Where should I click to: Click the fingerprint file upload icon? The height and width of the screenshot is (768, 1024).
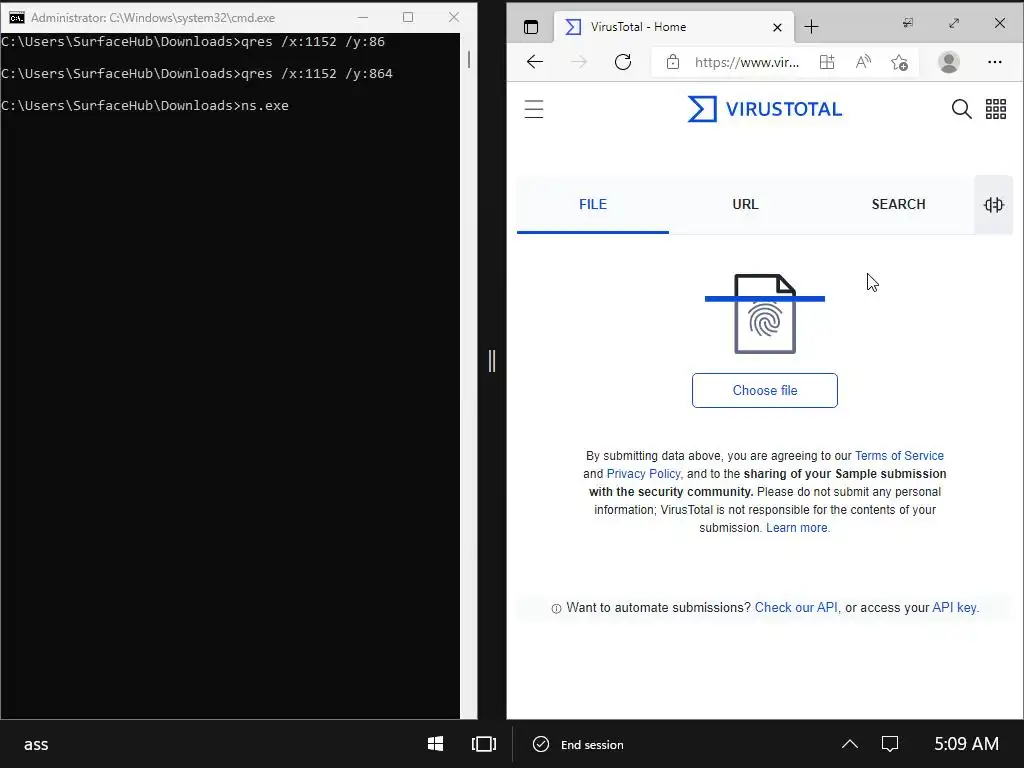pyautogui.click(x=765, y=314)
